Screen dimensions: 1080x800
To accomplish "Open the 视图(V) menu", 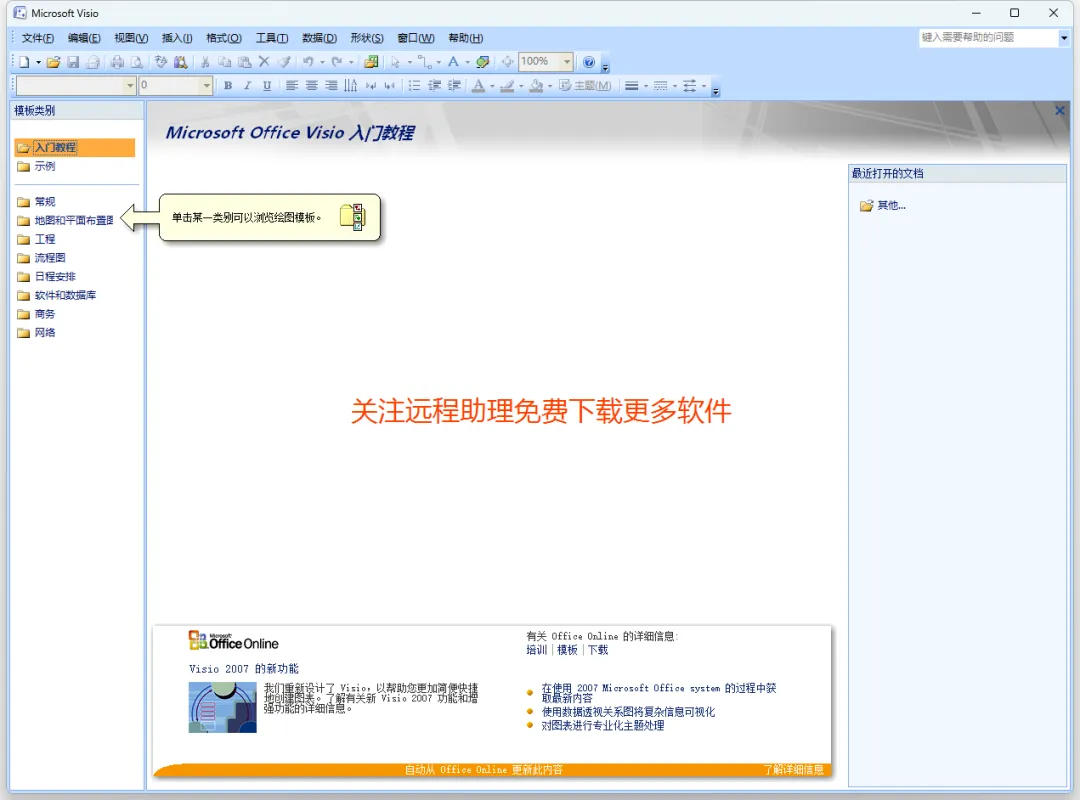I will [131, 38].
